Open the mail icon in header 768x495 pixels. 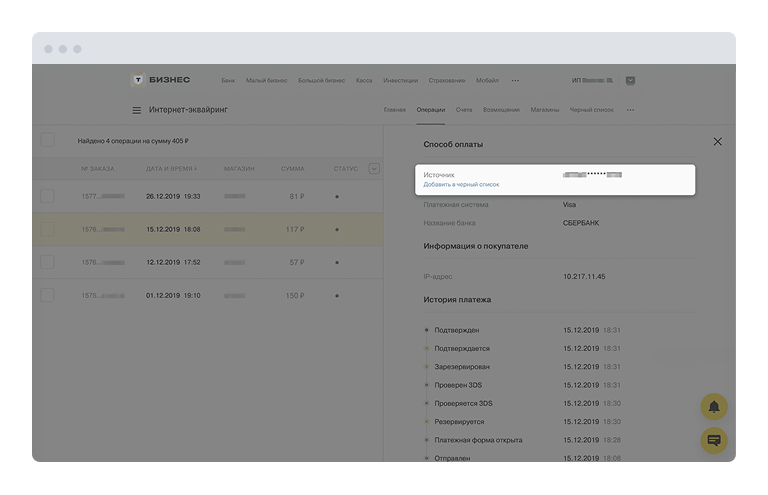point(630,80)
